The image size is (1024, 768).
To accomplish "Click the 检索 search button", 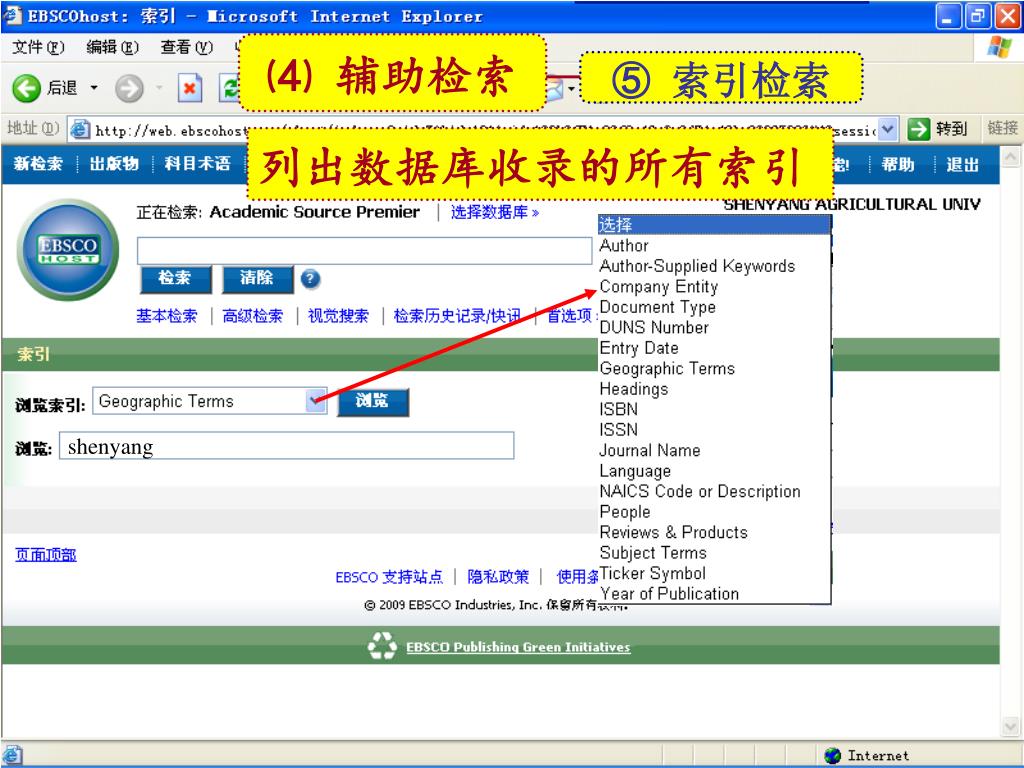I will click(x=175, y=279).
